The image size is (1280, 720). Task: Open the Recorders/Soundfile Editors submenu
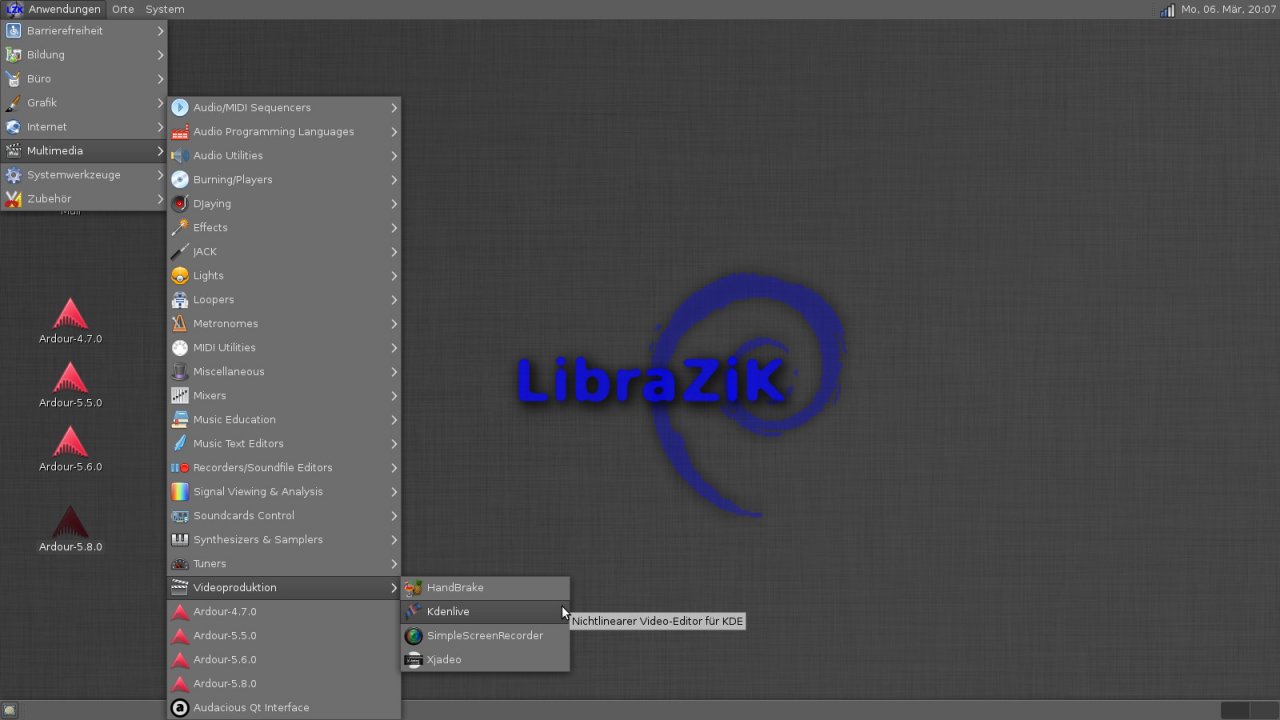click(x=284, y=468)
